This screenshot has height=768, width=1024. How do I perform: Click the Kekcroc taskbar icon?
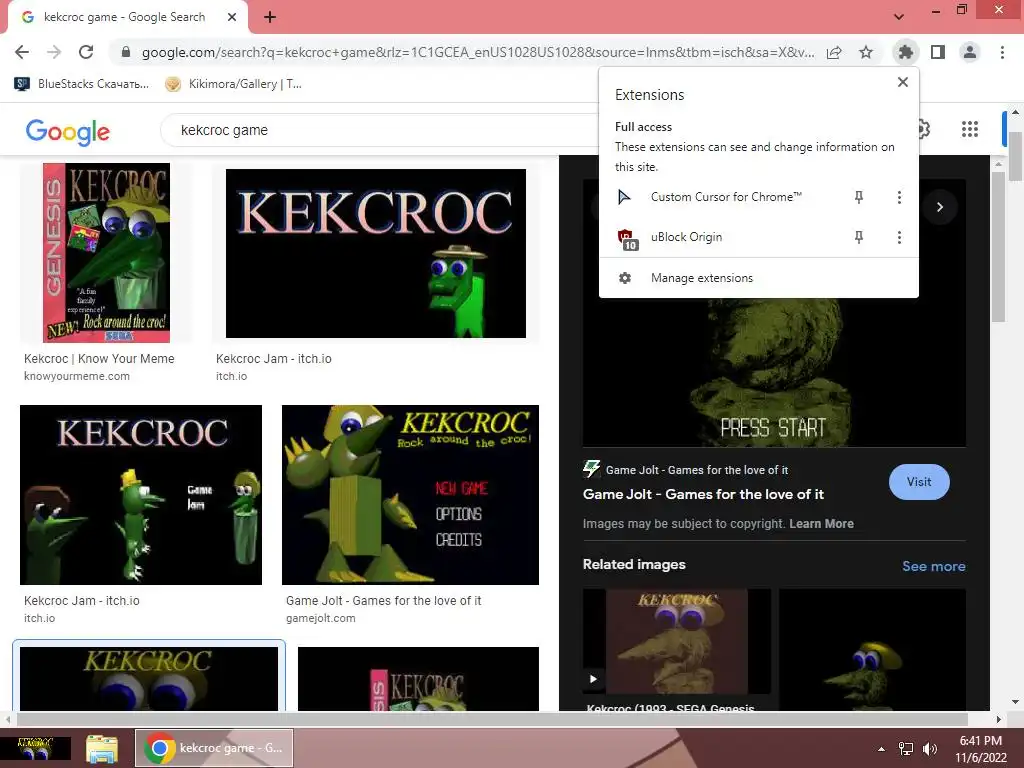pos(35,748)
